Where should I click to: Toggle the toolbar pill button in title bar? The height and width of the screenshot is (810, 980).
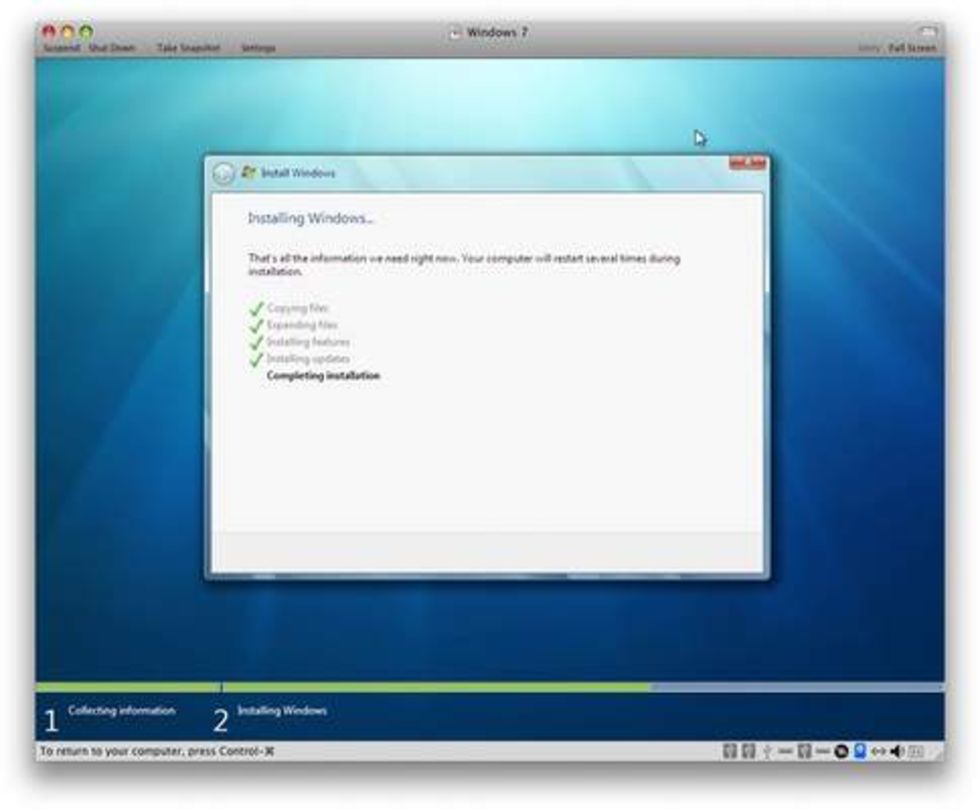point(927,31)
